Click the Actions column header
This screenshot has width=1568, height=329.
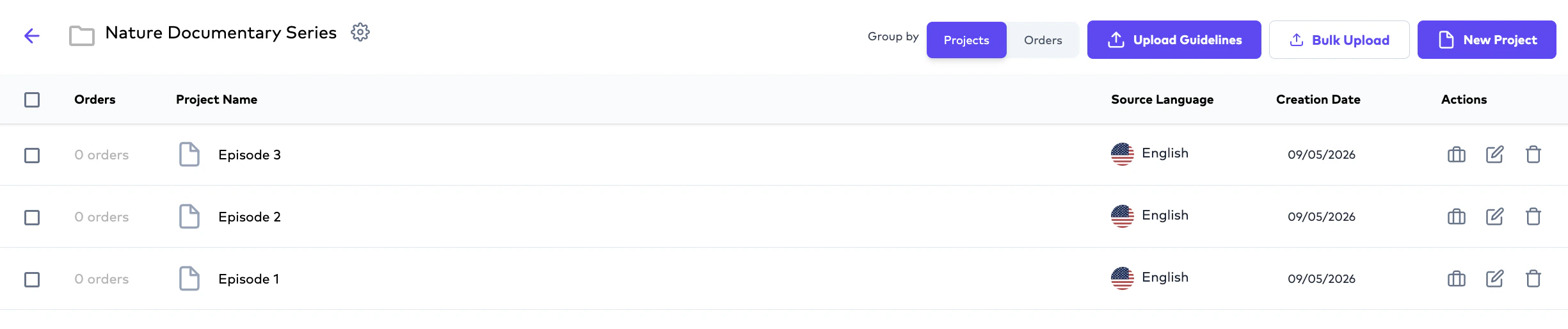tap(1464, 99)
